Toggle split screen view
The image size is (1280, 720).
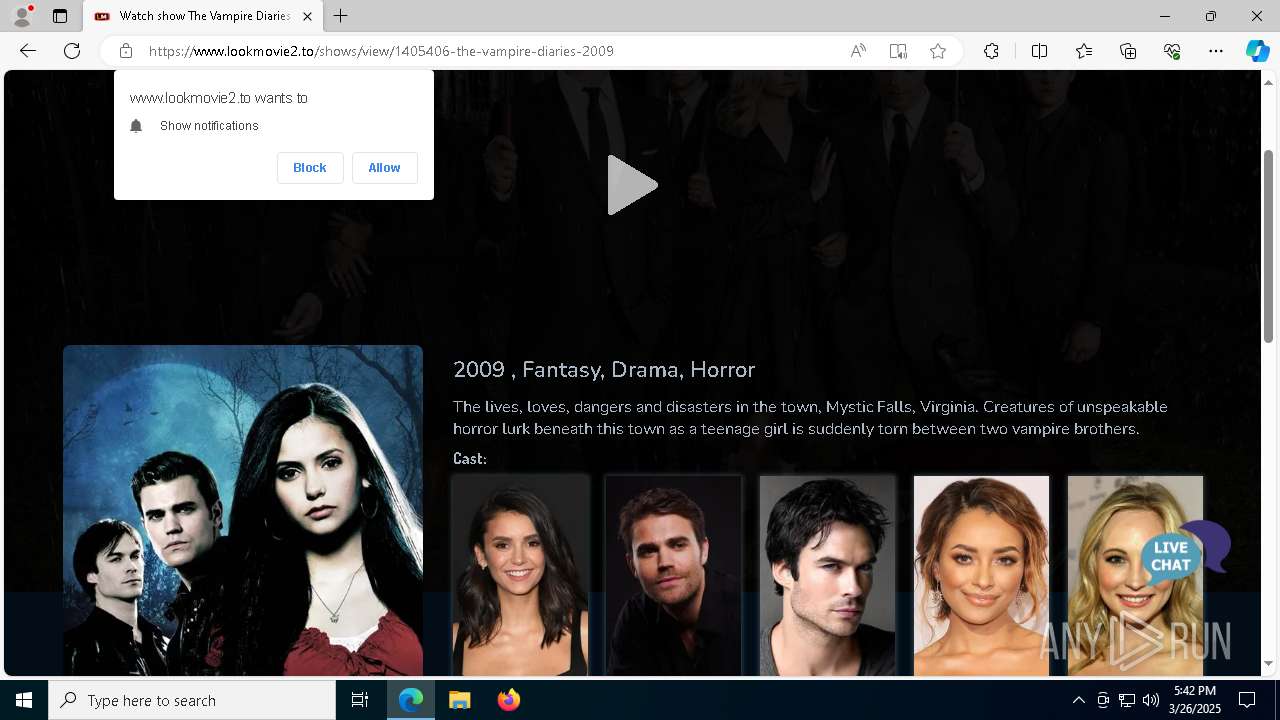[x=1039, y=51]
